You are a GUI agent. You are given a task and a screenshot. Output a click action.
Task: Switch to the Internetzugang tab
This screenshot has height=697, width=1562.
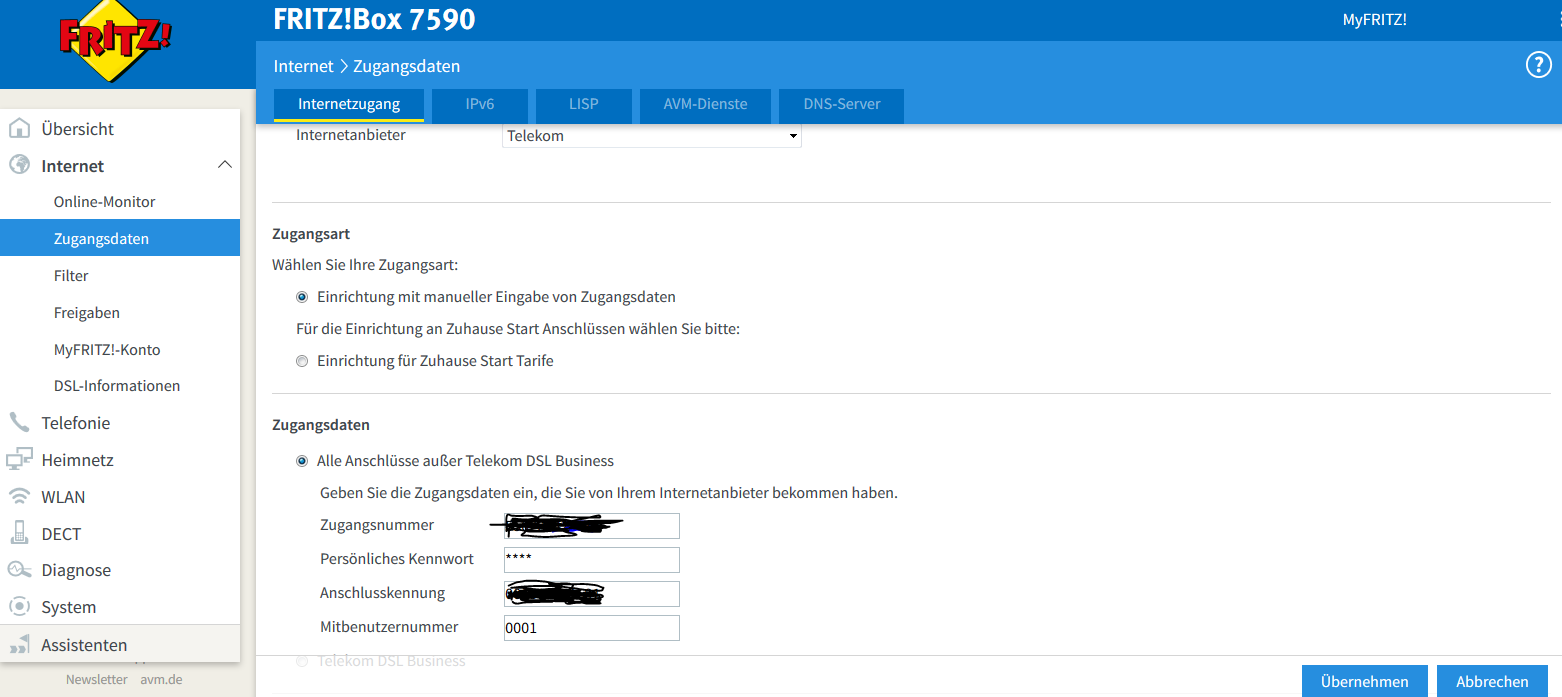(349, 104)
